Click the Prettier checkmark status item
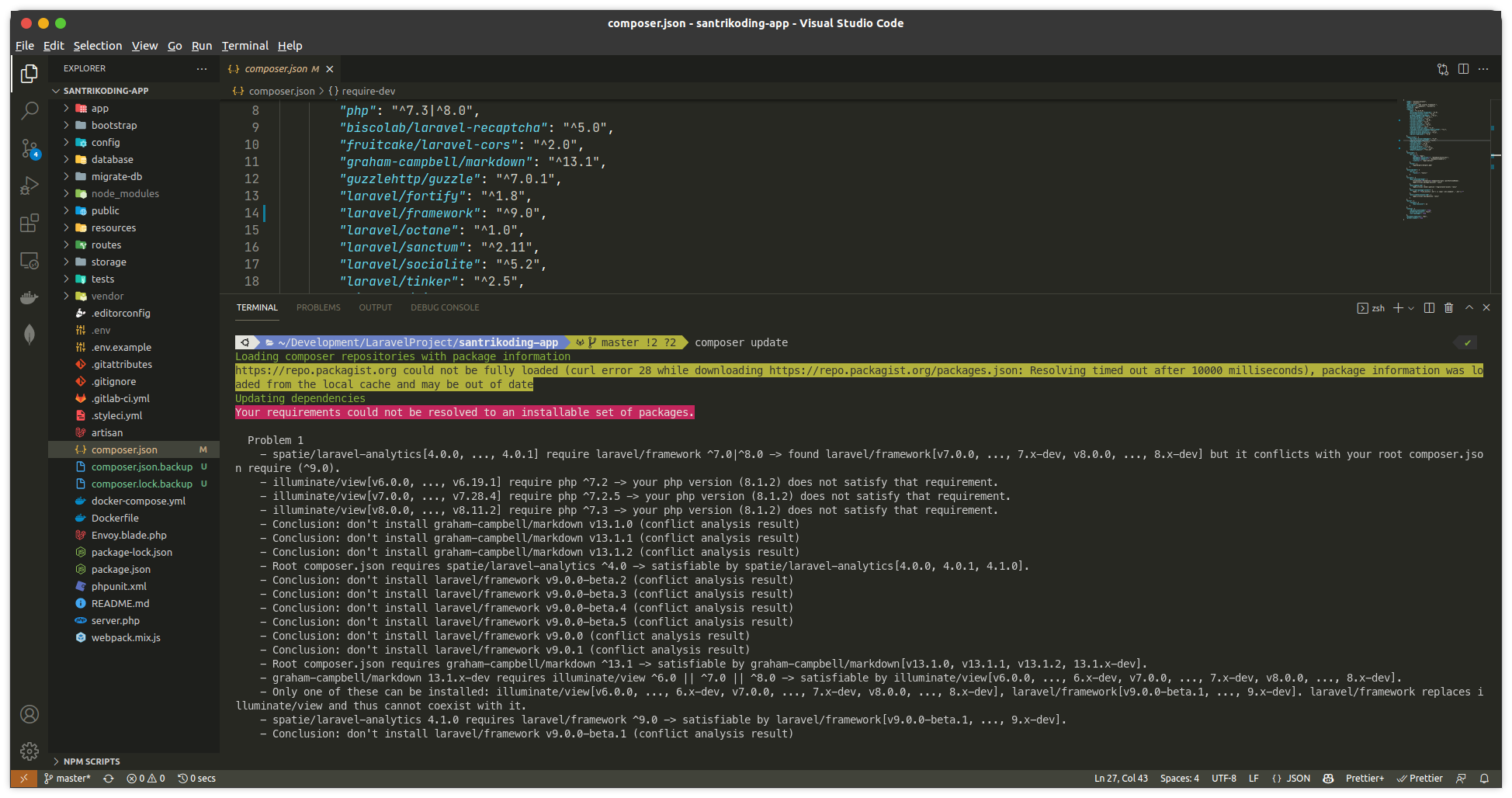 (x=1420, y=779)
